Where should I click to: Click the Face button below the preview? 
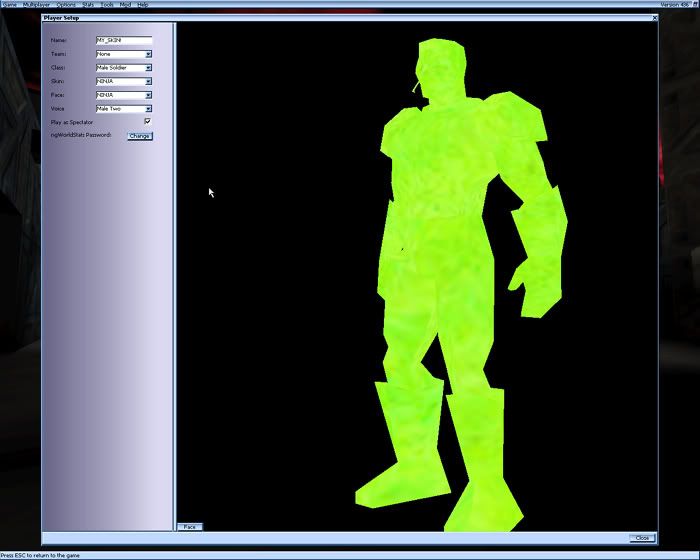pyautogui.click(x=188, y=526)
